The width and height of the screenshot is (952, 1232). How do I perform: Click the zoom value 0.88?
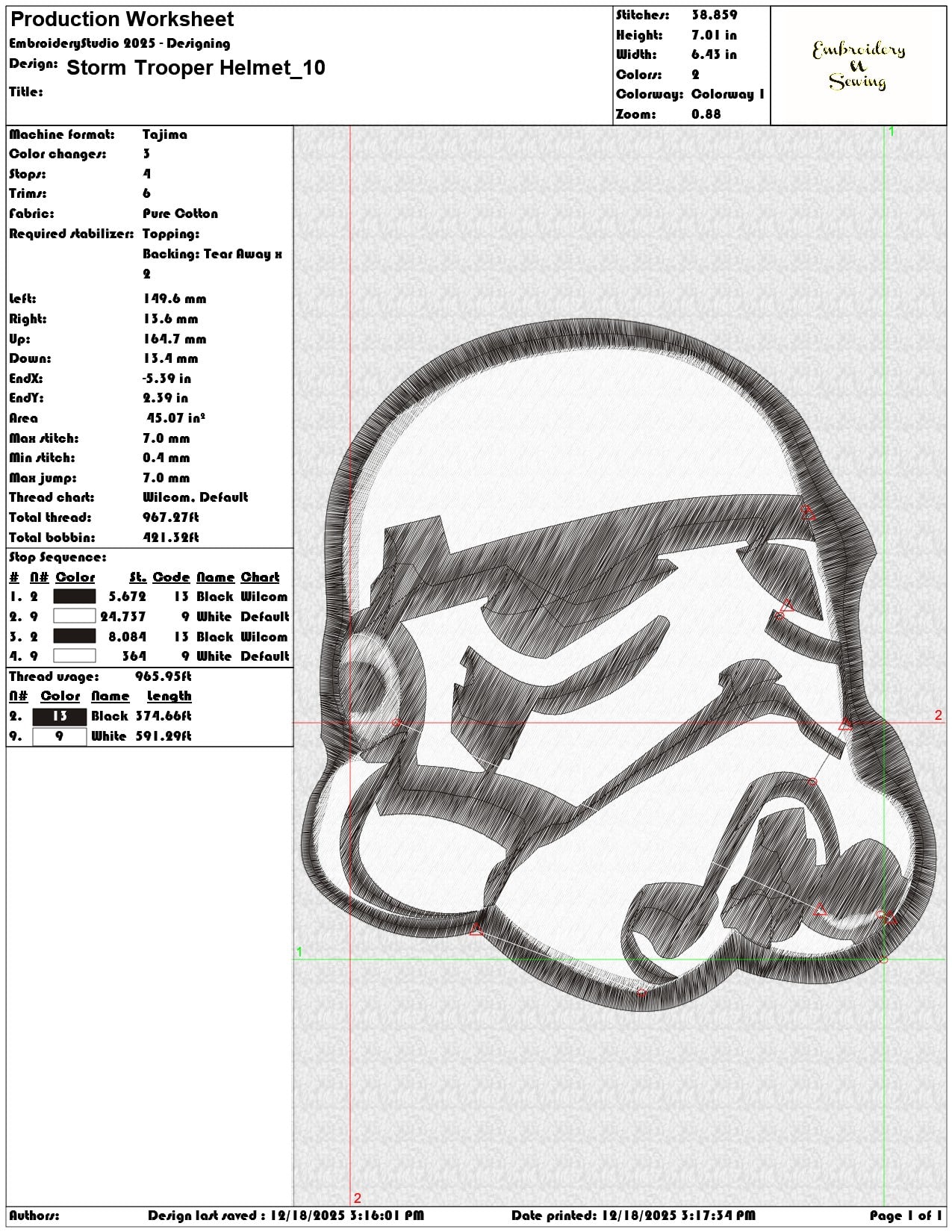pyautogui.click(x=706, y=114)
